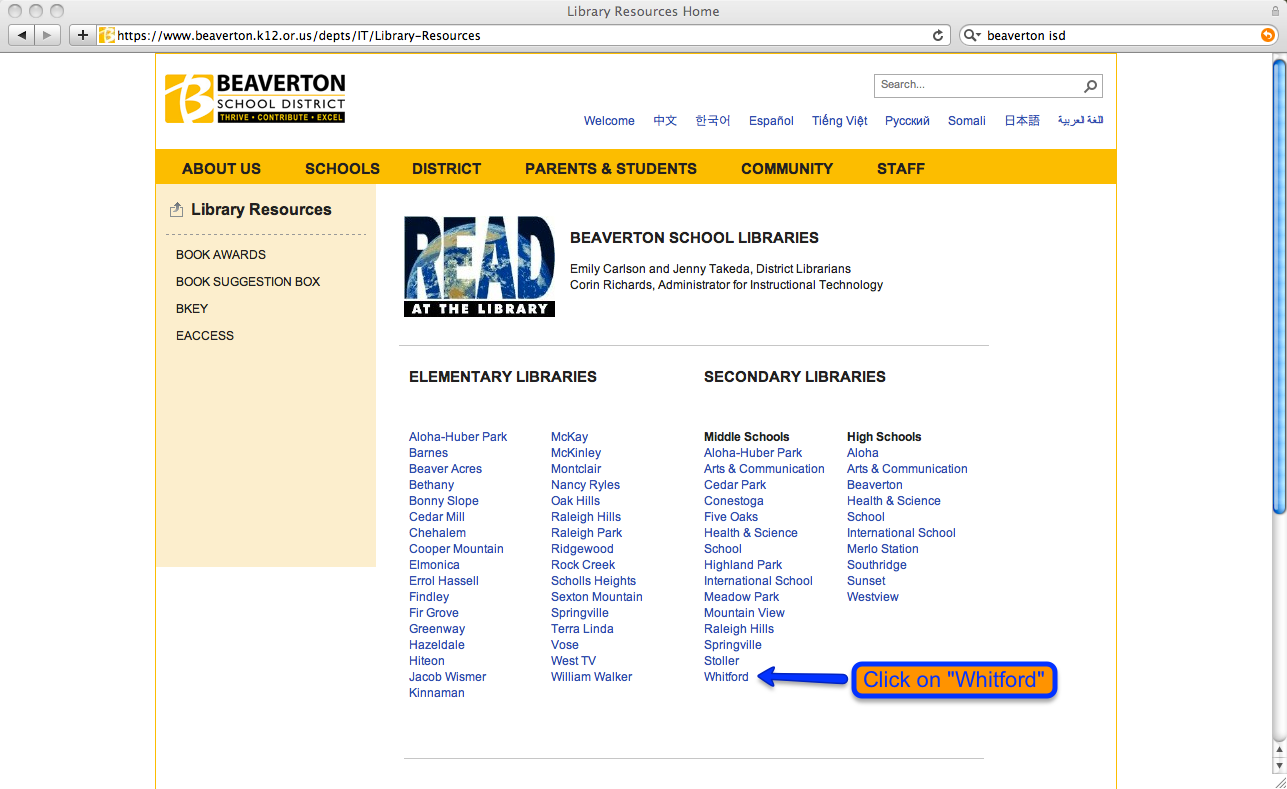Click the Beaverton School District logo
This screenshot has width=1287, height=789.
click(x=254, y=97)
